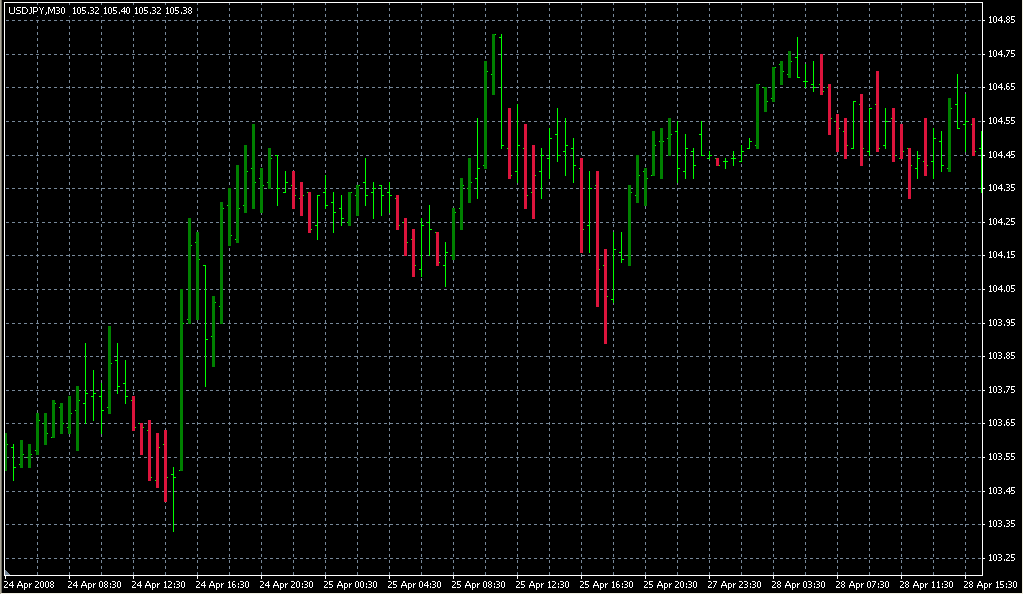
Task: Click the 28 Apr 15:30 time label
Action: pyautogui.click(x=990, y=585)
